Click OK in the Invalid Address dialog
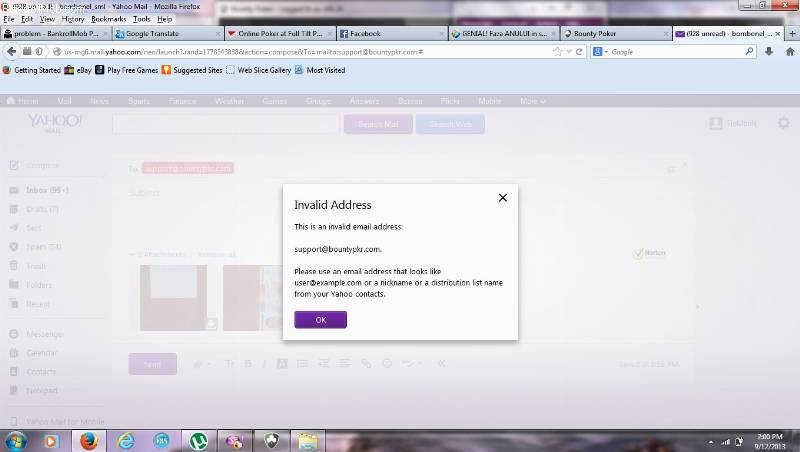This screenshot has width=800, height=452. click(x=320, y=320)
